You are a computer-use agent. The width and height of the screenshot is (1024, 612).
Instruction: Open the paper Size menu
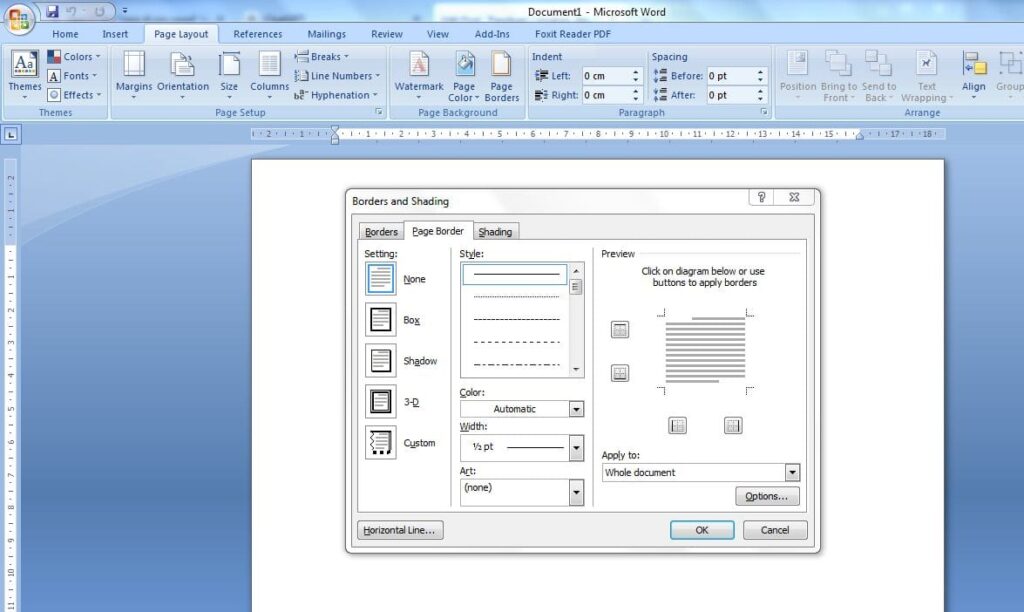click(x=229, y=75)
